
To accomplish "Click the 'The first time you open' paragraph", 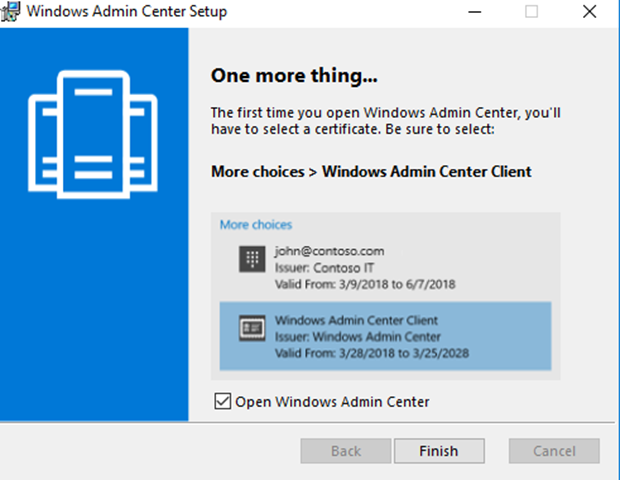I will (x=386, y=121).
